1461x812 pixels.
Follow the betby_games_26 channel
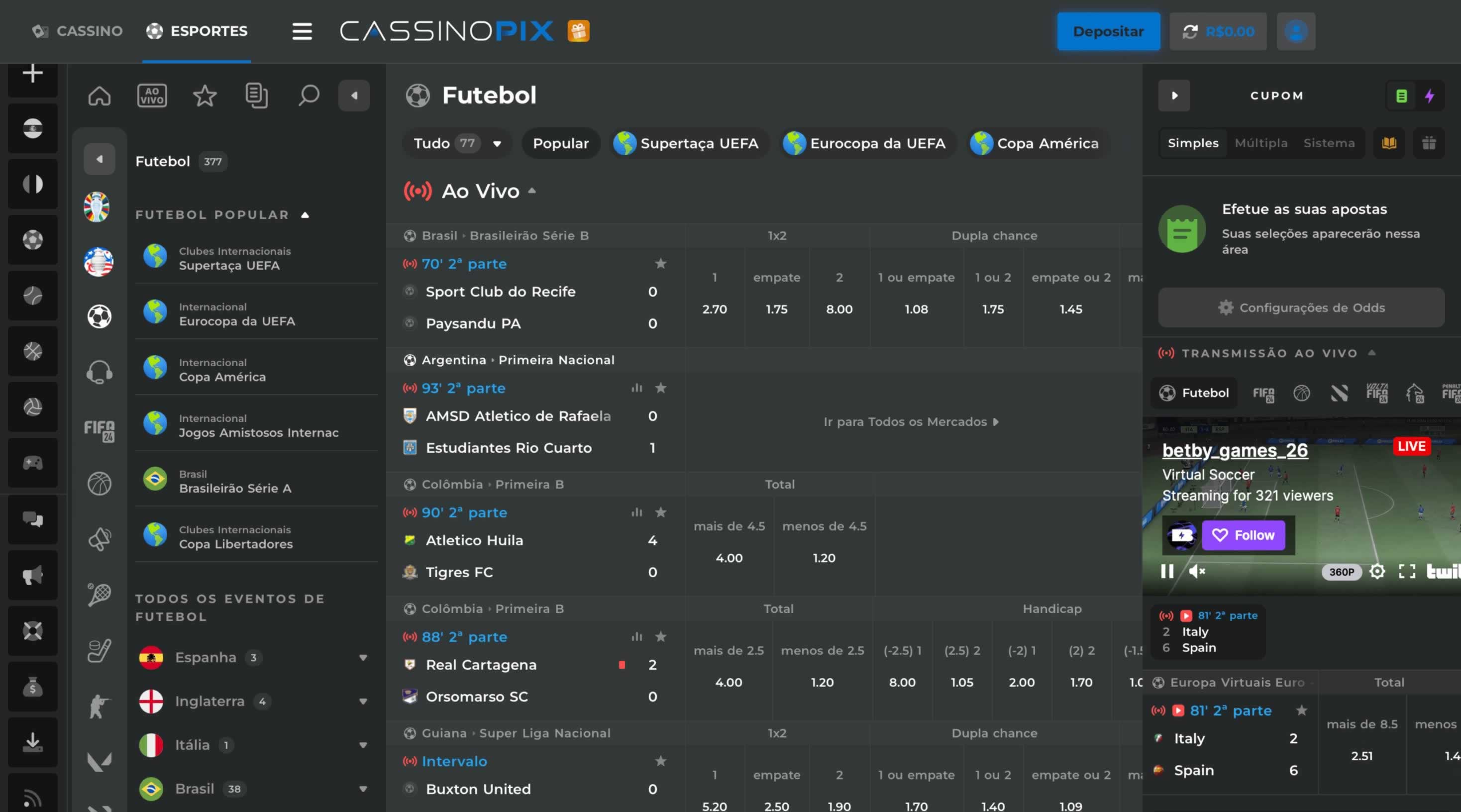(x=1243, y=535)
